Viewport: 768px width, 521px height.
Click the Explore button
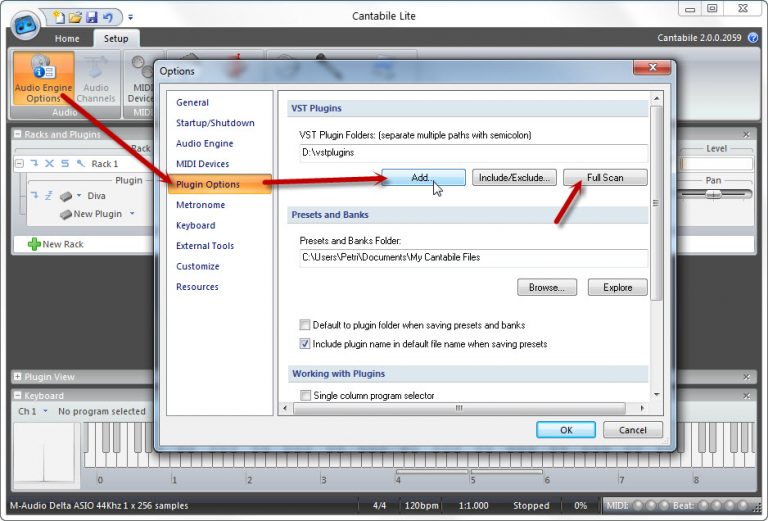(618, 287)
